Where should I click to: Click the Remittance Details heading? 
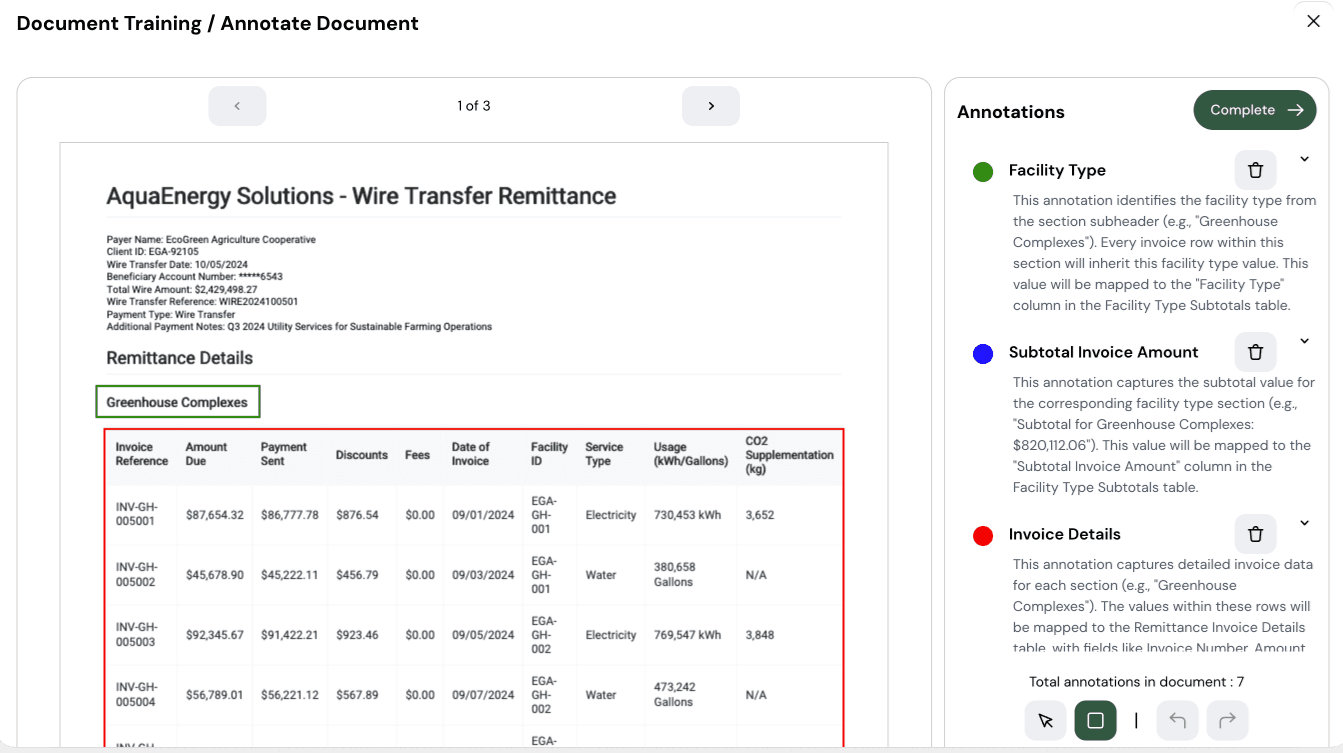pyautogui.click(x=180, y=358)
